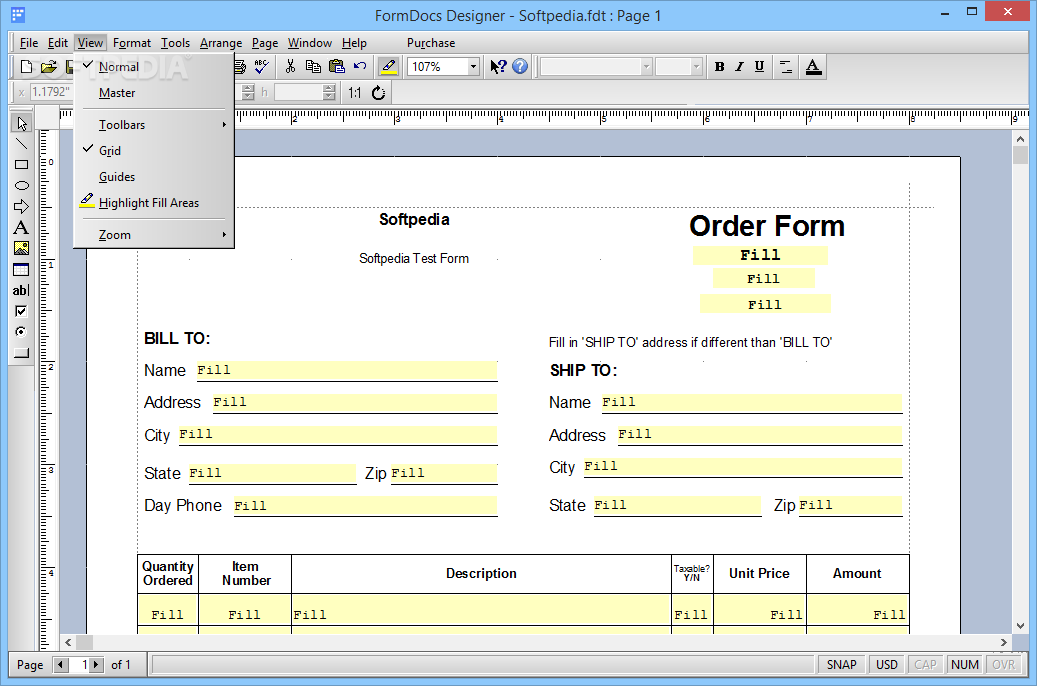Click the Purchase menu link
The height and width of the screenshot is (686, 1037).
click(431, 43)
